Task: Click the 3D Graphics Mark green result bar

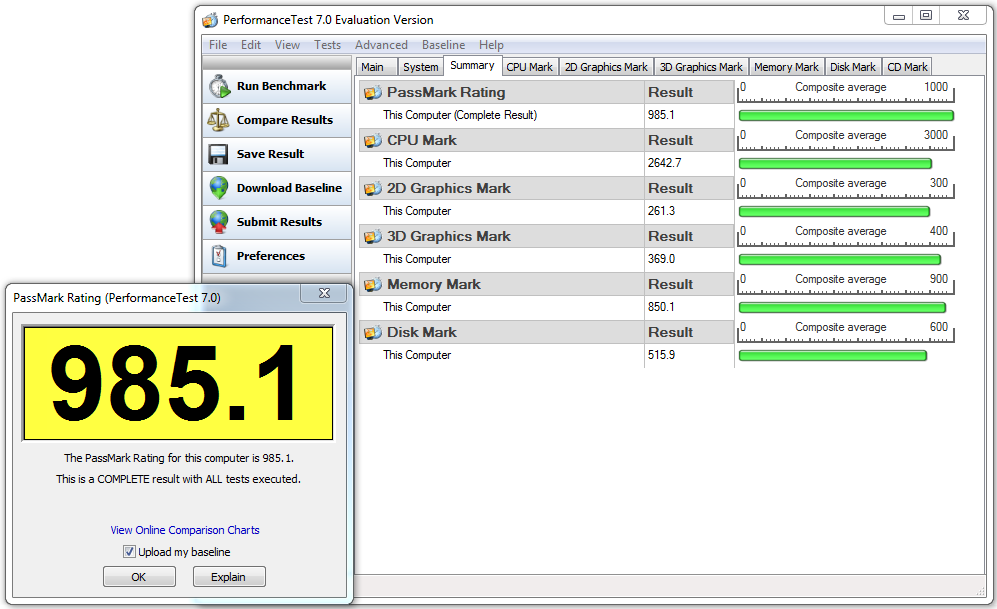Action: coord(839,259)
